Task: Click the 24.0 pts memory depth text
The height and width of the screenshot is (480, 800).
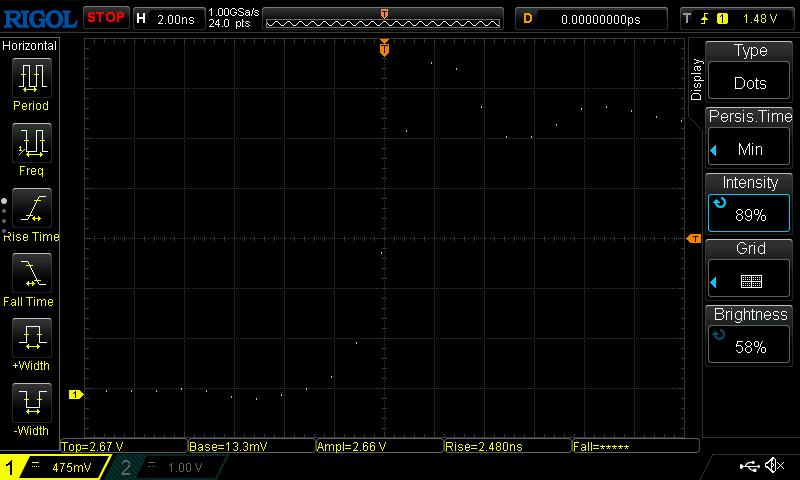Action: [229, 23]
